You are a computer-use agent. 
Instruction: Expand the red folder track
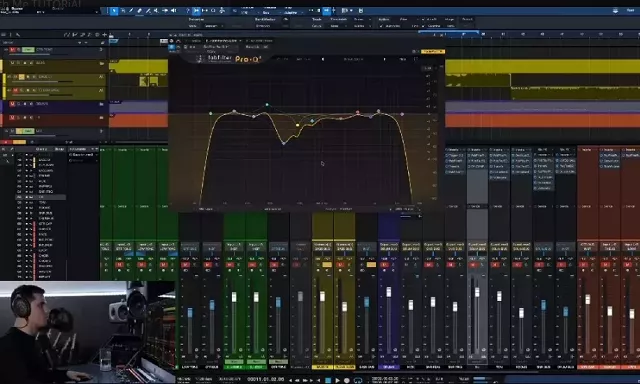[x=101, y=118]
